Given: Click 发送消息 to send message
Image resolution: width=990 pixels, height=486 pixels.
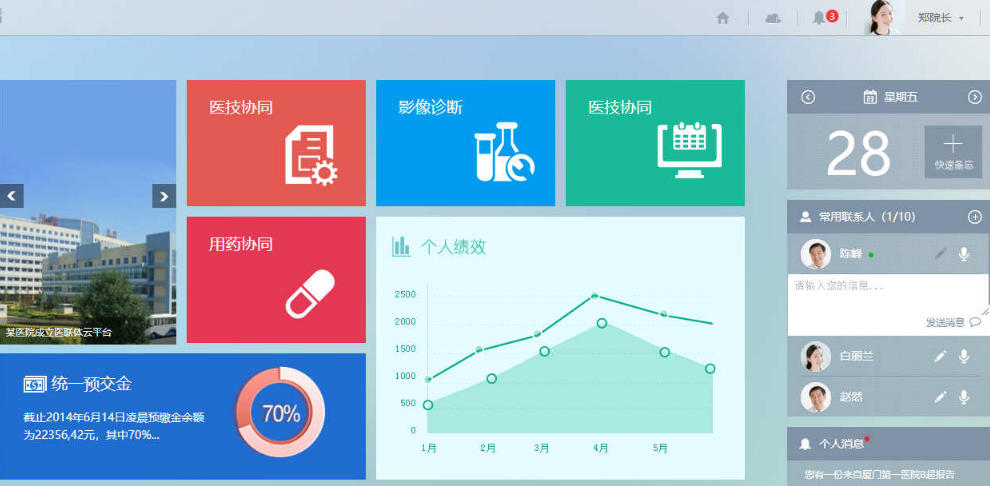Looking at the screenshot, I should pos(953,323).
